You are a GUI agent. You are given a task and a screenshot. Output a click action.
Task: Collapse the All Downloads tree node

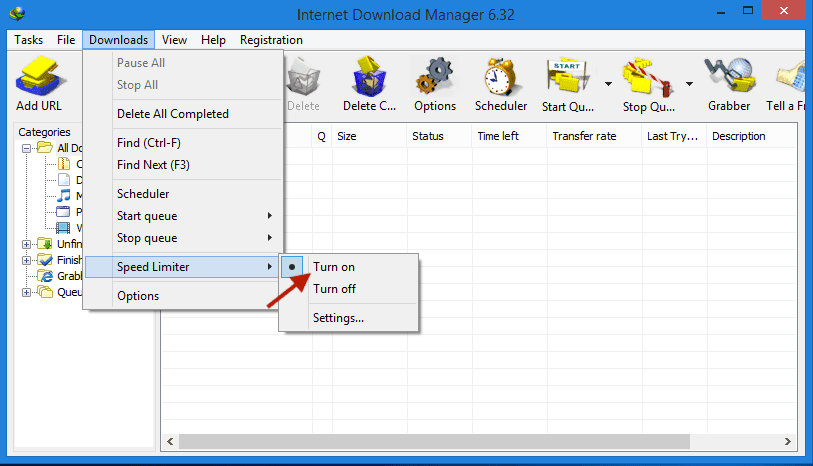[x=26, y=148]
